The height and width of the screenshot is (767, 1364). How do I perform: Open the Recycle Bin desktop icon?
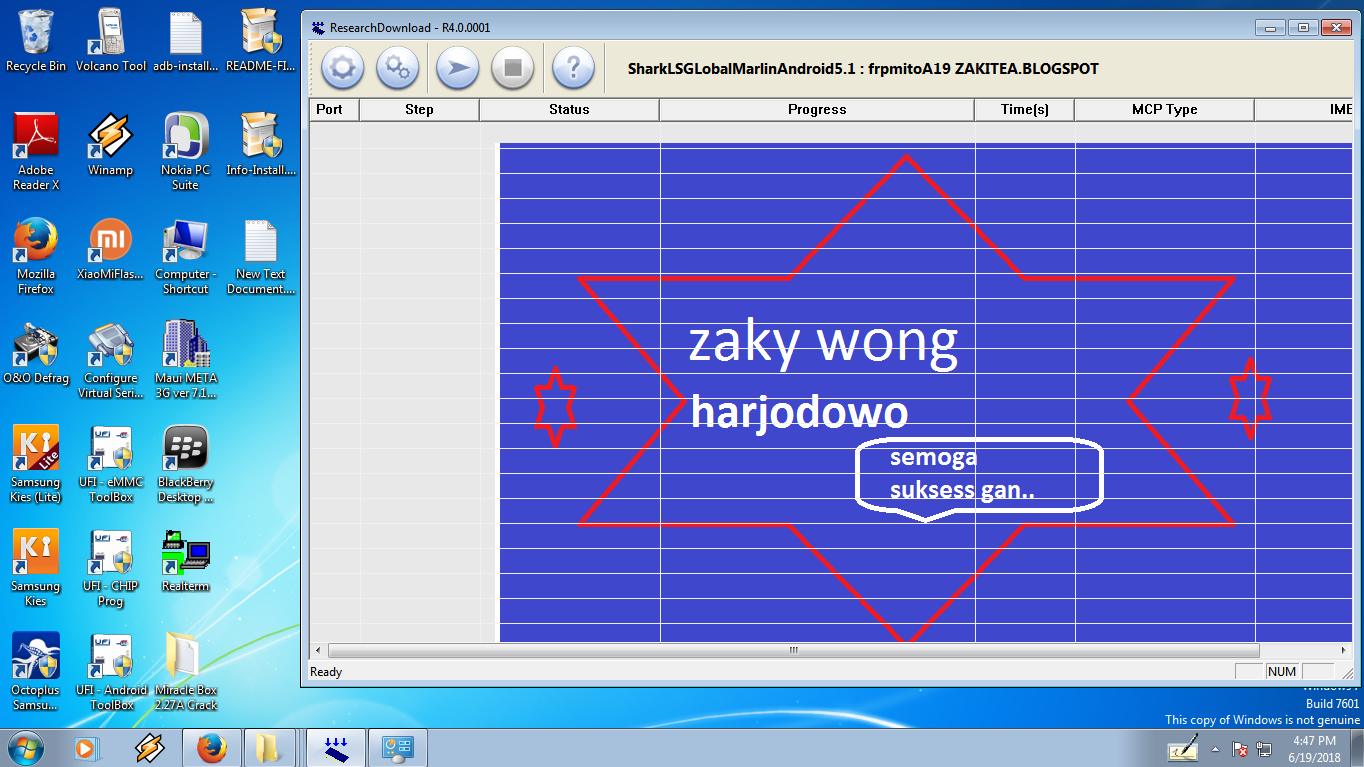pyautogui.click(x=36, y=40)
